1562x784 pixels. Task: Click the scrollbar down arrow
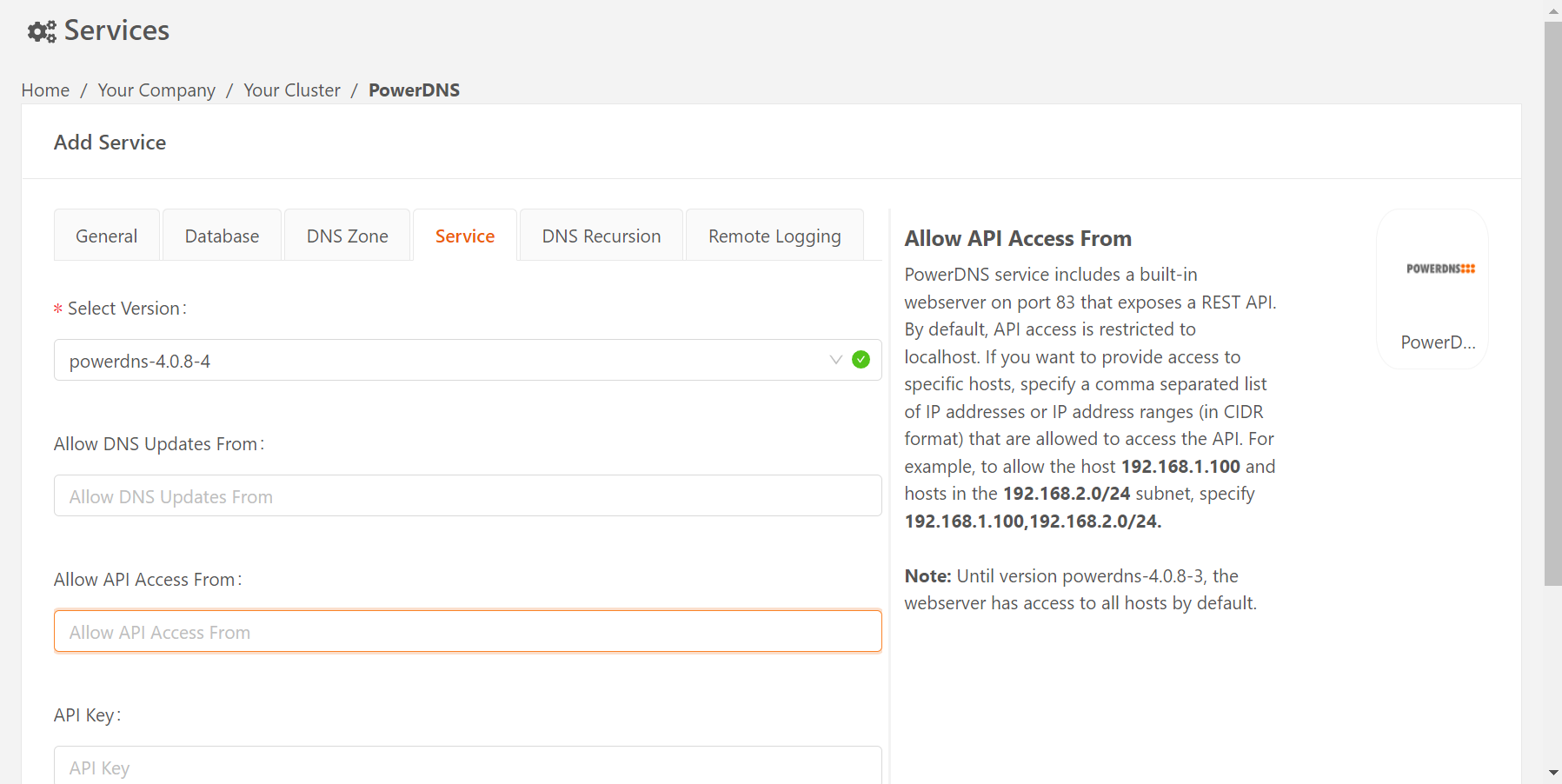pos(1553,772)
